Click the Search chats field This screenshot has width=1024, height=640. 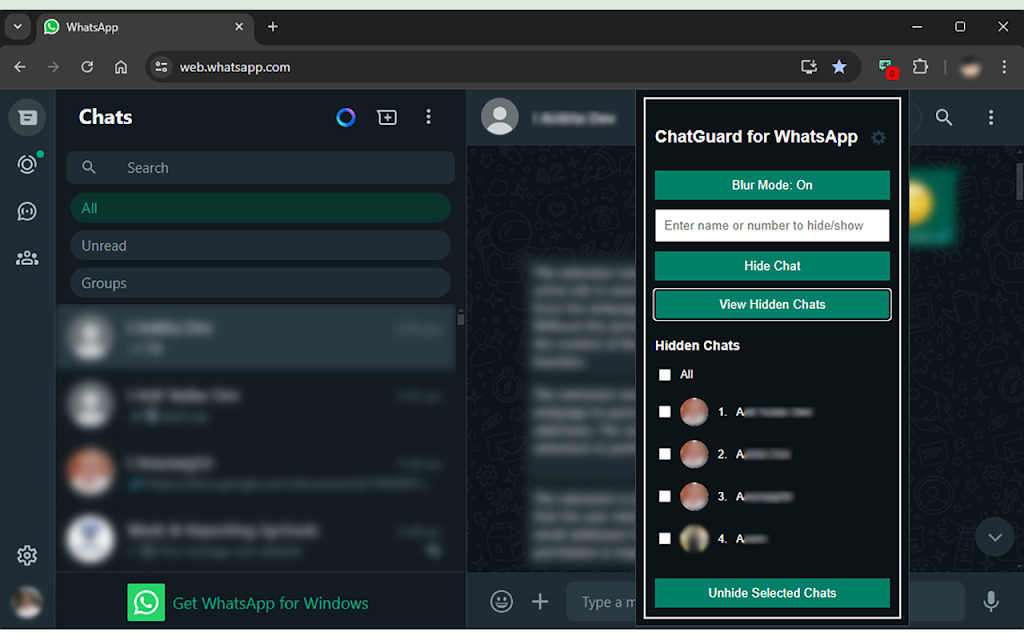(261, 168)
